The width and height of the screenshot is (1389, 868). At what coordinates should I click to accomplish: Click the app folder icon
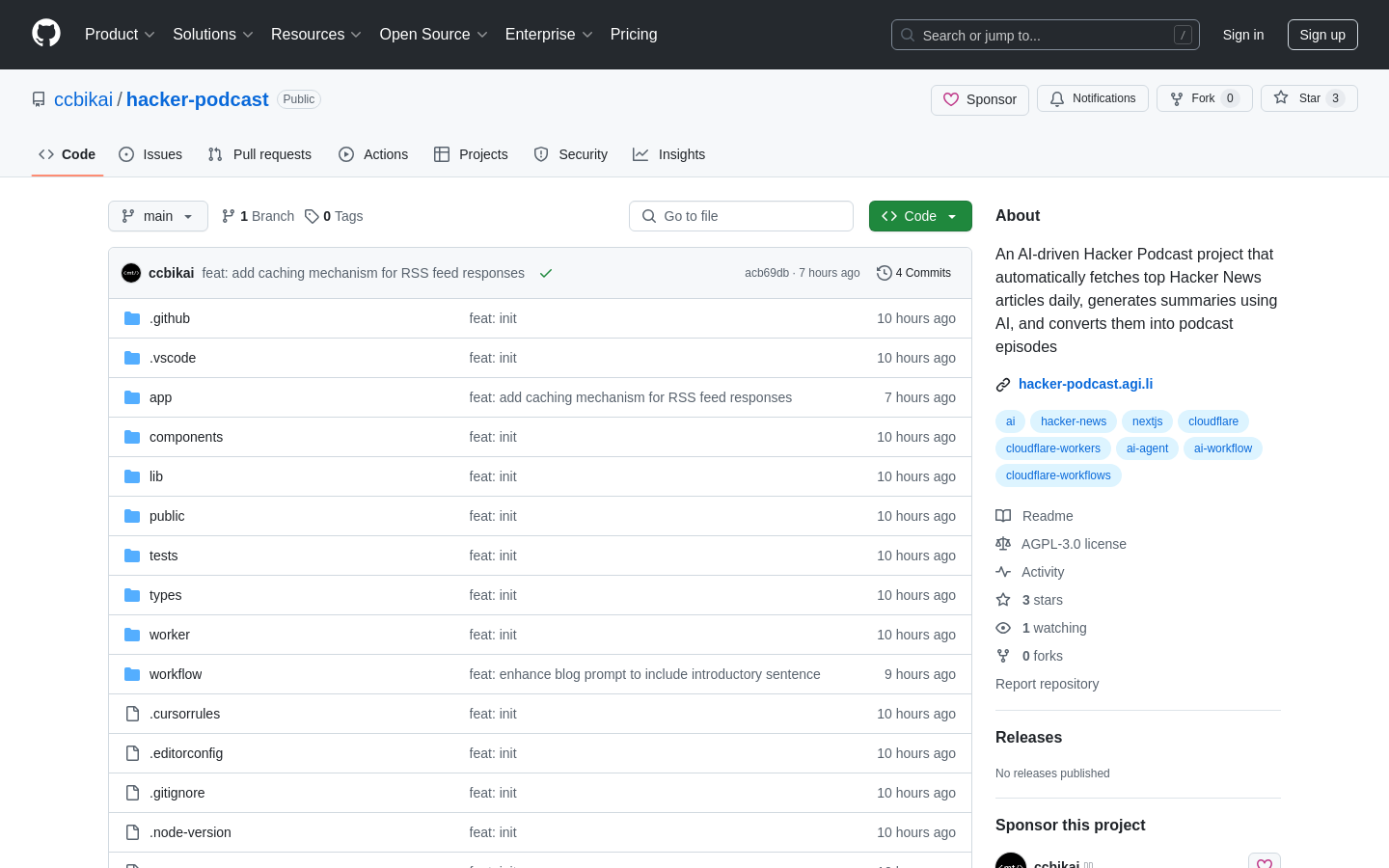pyautogui.click(x=132, y=397)
